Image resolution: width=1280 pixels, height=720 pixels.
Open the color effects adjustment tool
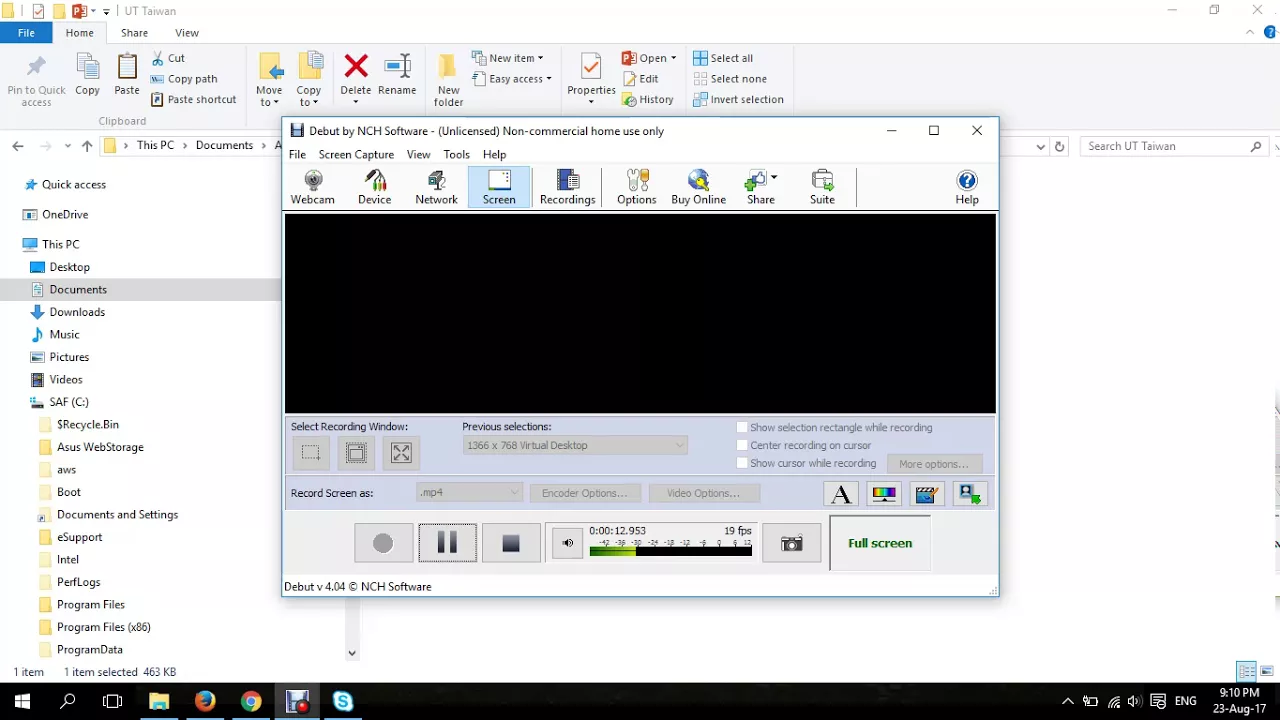coord(884,493)
